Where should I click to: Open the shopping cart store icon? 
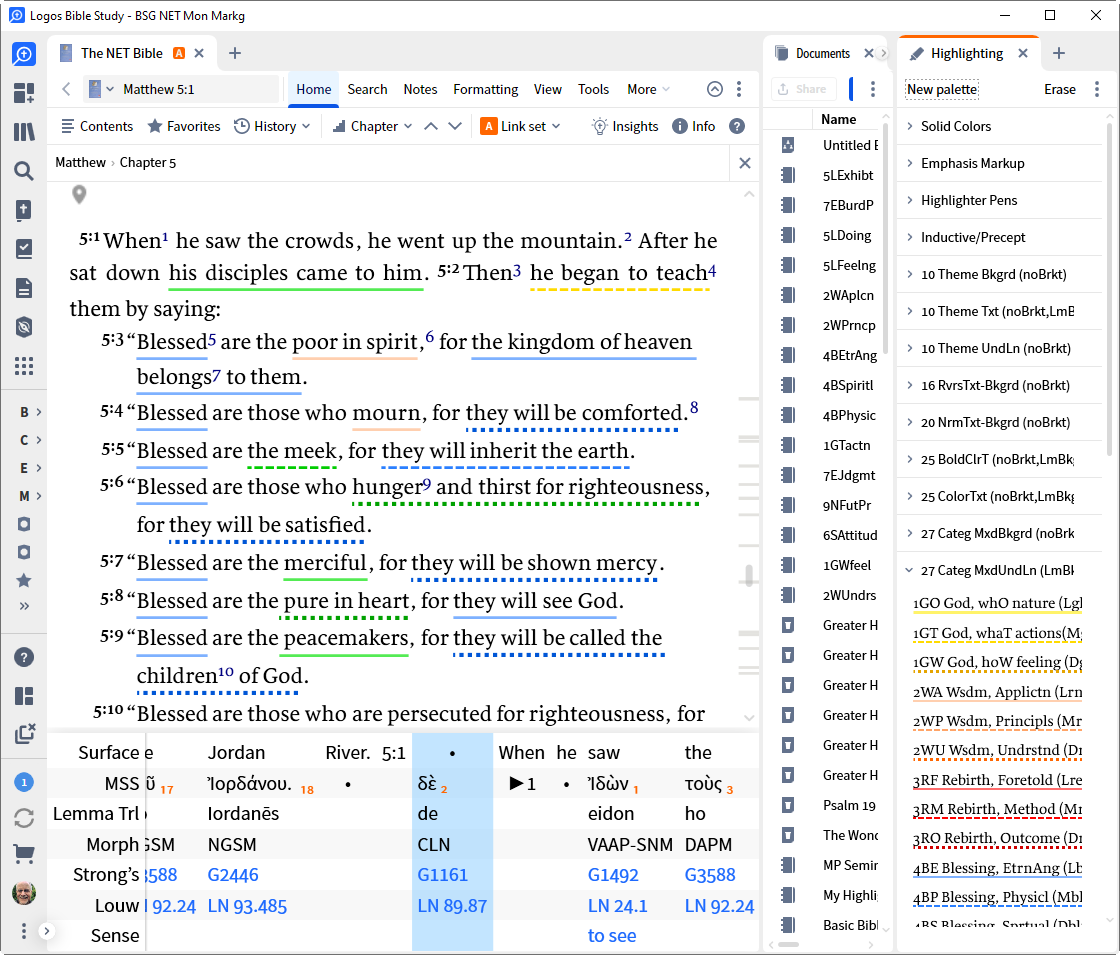coord(24,854)
